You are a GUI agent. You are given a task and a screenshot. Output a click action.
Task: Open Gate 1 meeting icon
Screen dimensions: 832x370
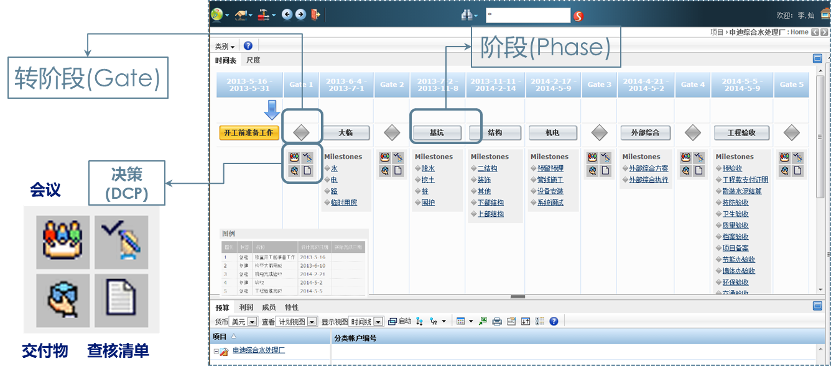click(x=294, y=158)
